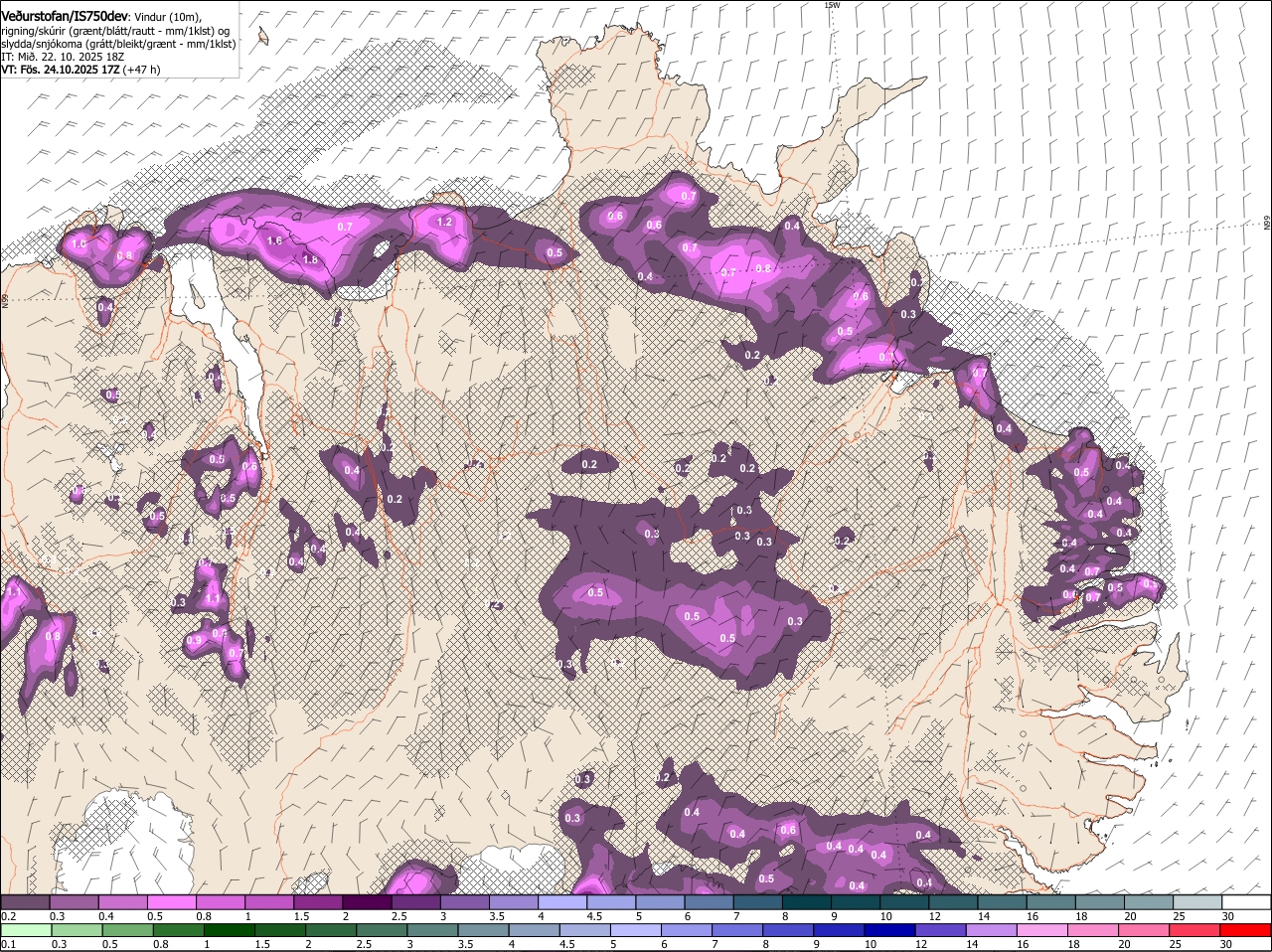Pick the white 30 swatch in the upper legend row
The image size is (1272, 952).
[x=1247, y=902]
